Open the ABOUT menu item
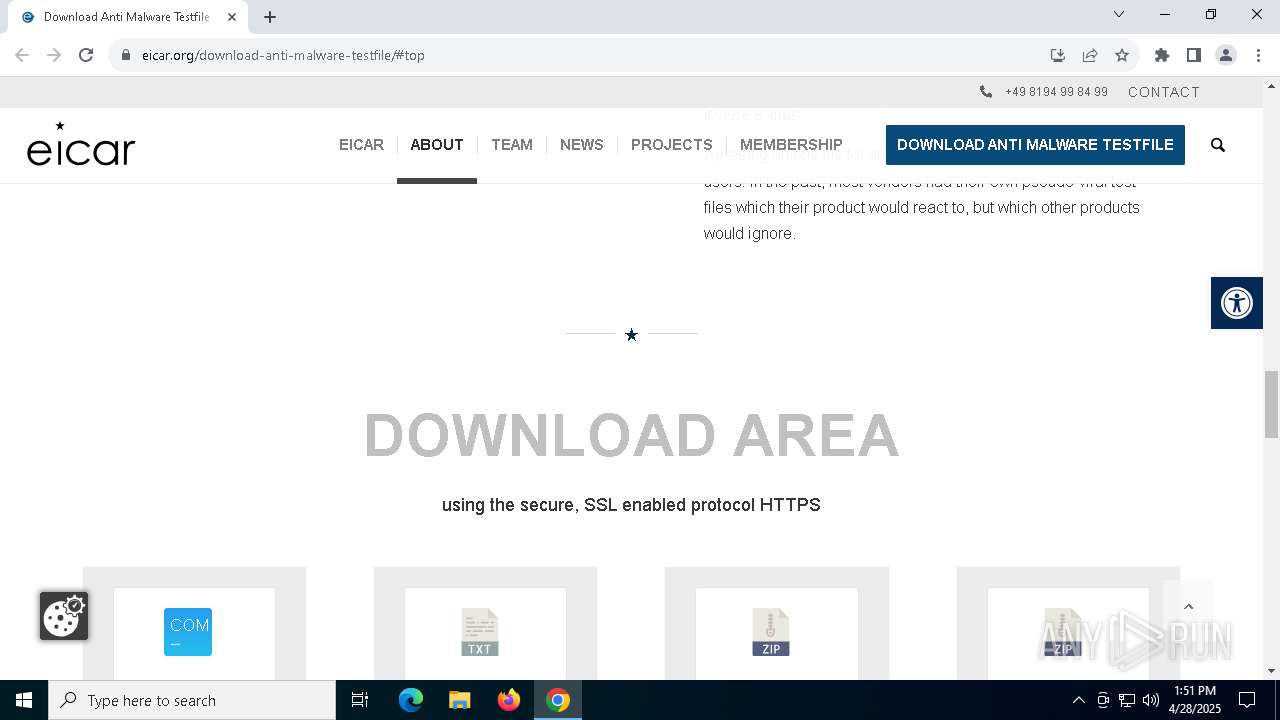The height and width of the screenshot is (720, 1280). click(437, 145)
